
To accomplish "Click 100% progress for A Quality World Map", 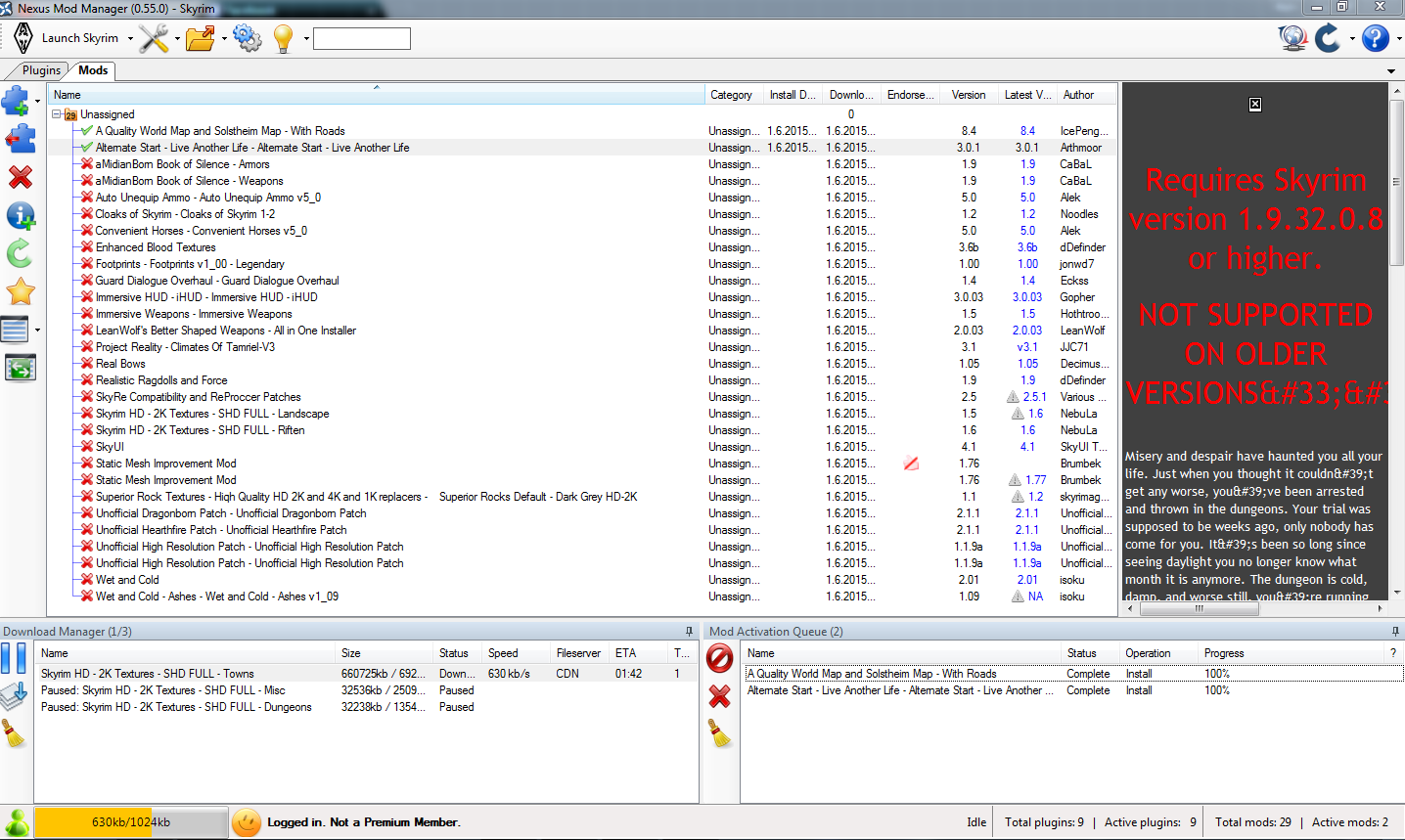I will pos(1217,674).
